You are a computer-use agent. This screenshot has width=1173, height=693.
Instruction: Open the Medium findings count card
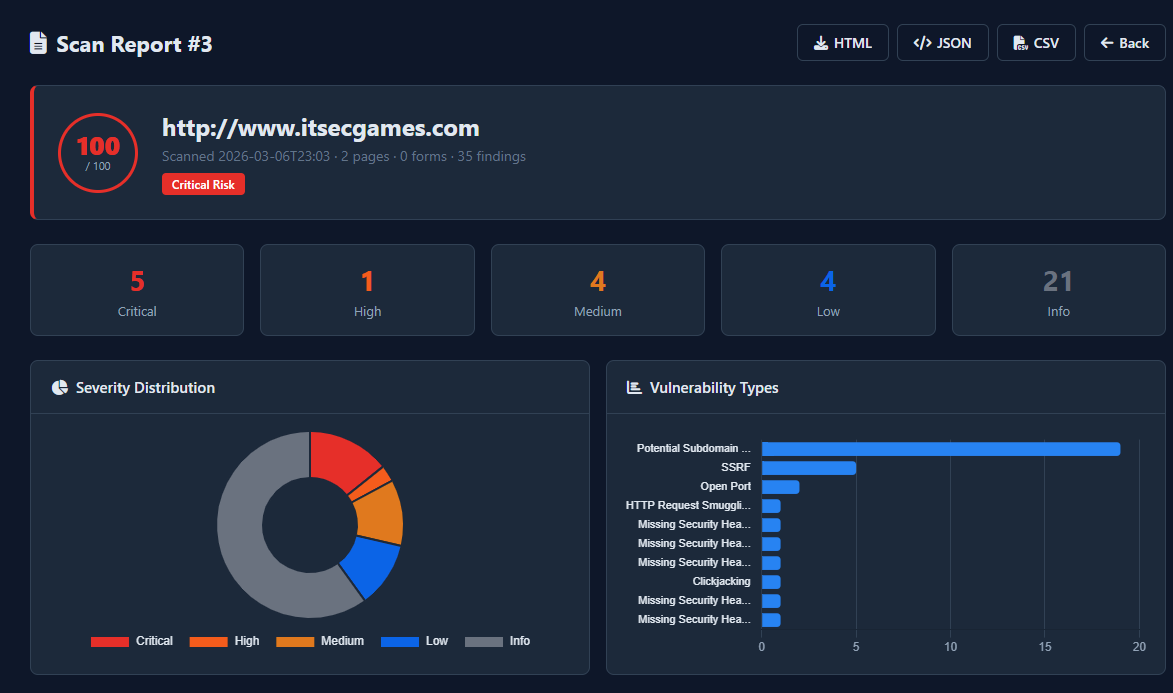(598, 290)
